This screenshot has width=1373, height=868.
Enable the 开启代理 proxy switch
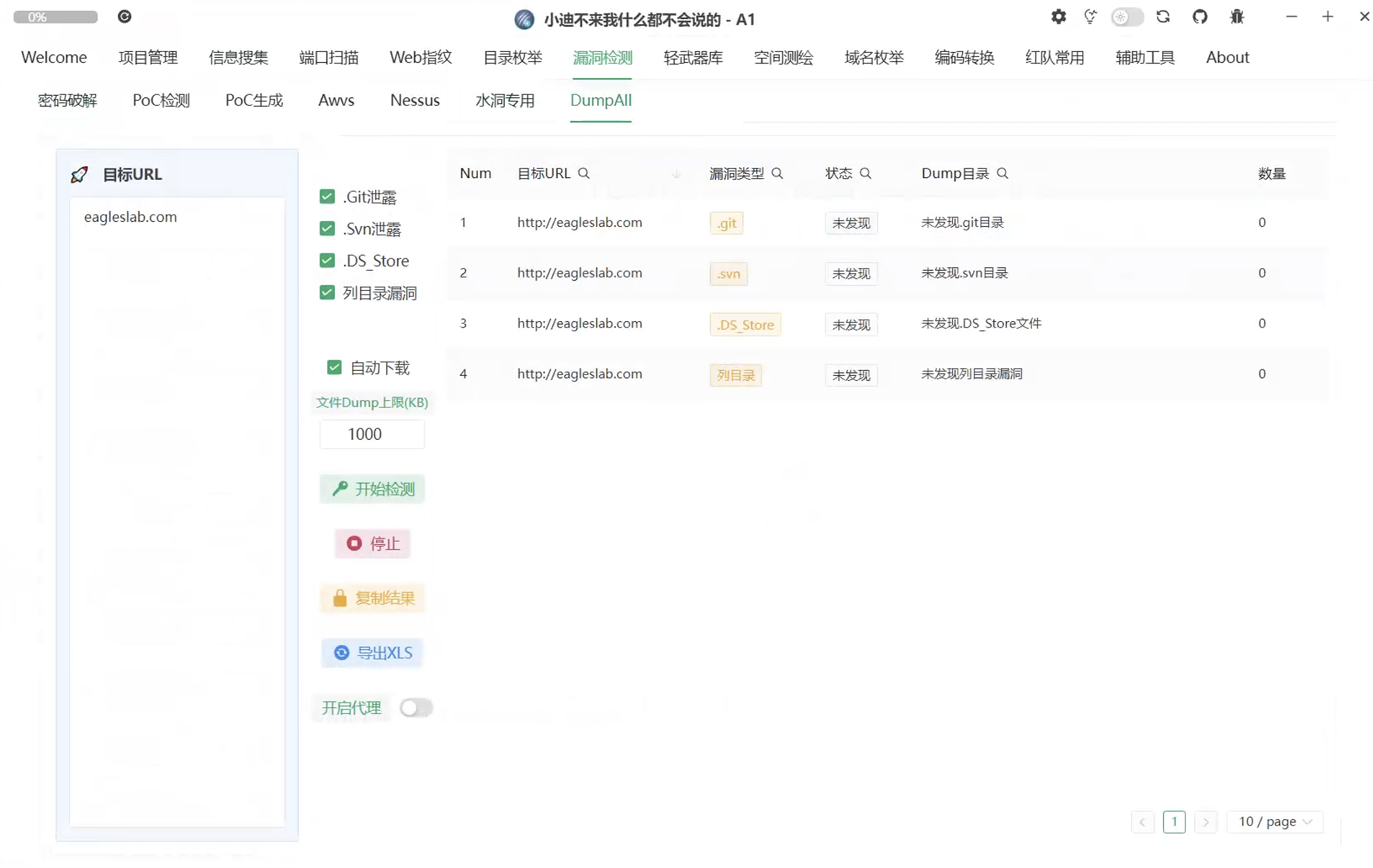click(416, 708)
